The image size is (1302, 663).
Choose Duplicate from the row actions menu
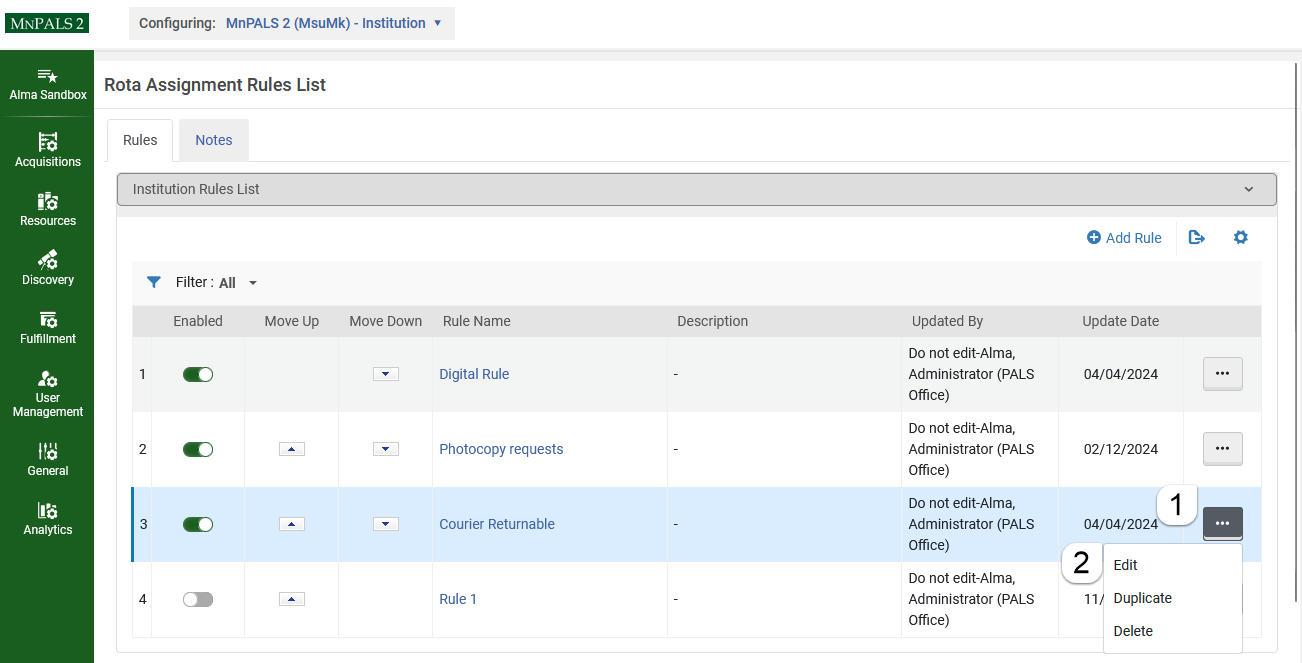(1142, 598)
